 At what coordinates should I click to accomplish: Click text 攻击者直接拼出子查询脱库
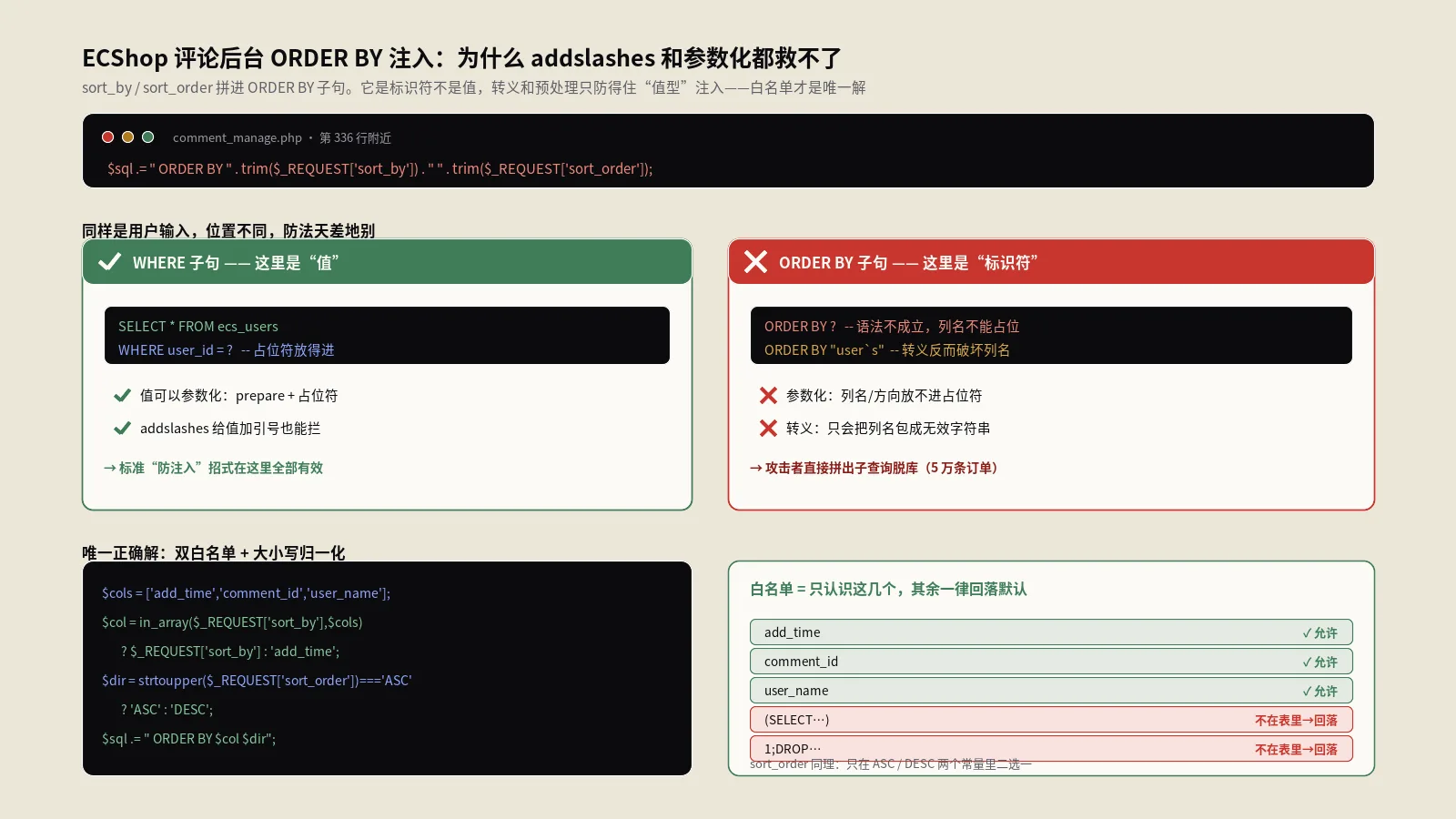(876, 468)
